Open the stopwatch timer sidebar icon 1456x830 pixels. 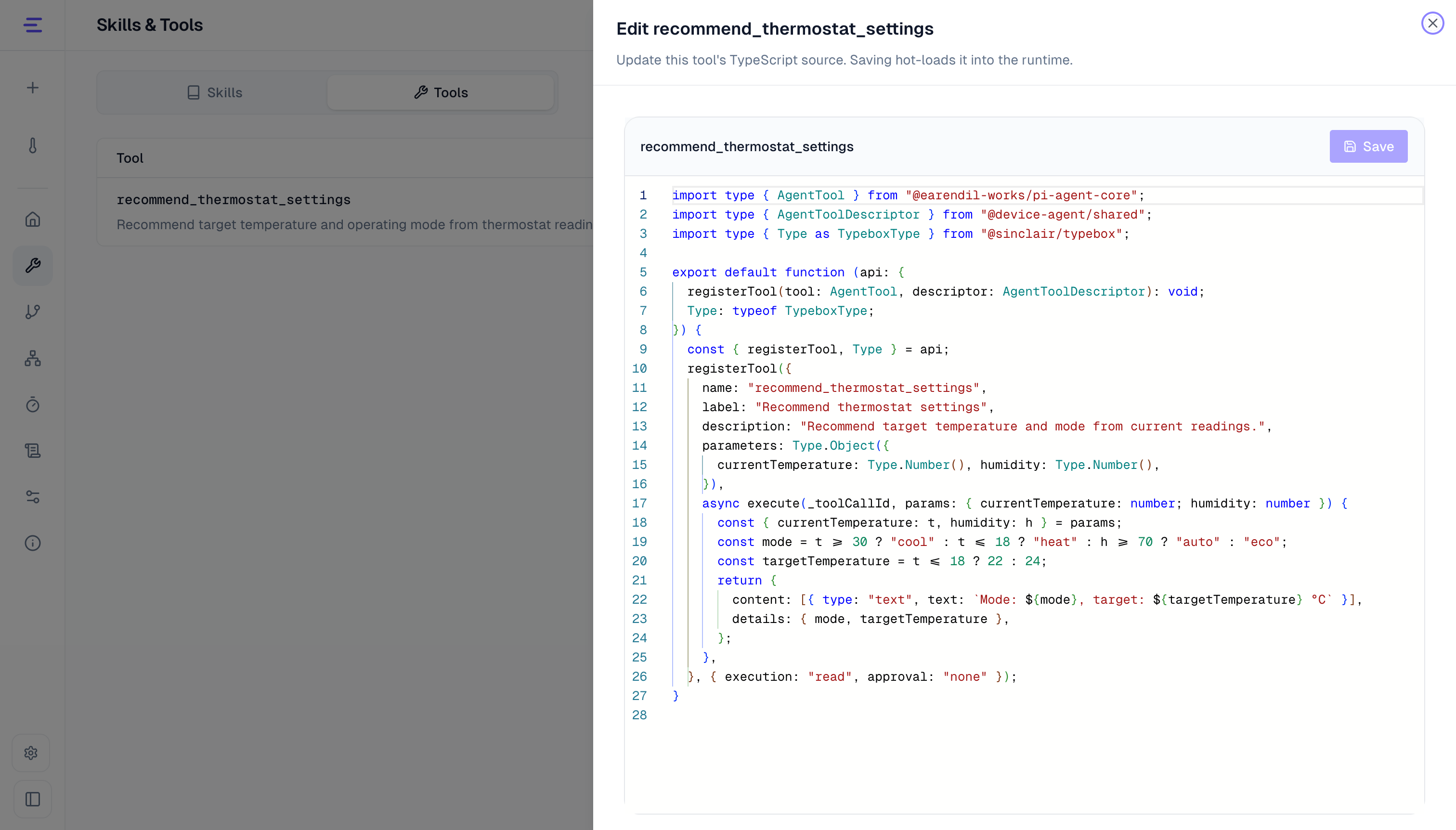32,404
